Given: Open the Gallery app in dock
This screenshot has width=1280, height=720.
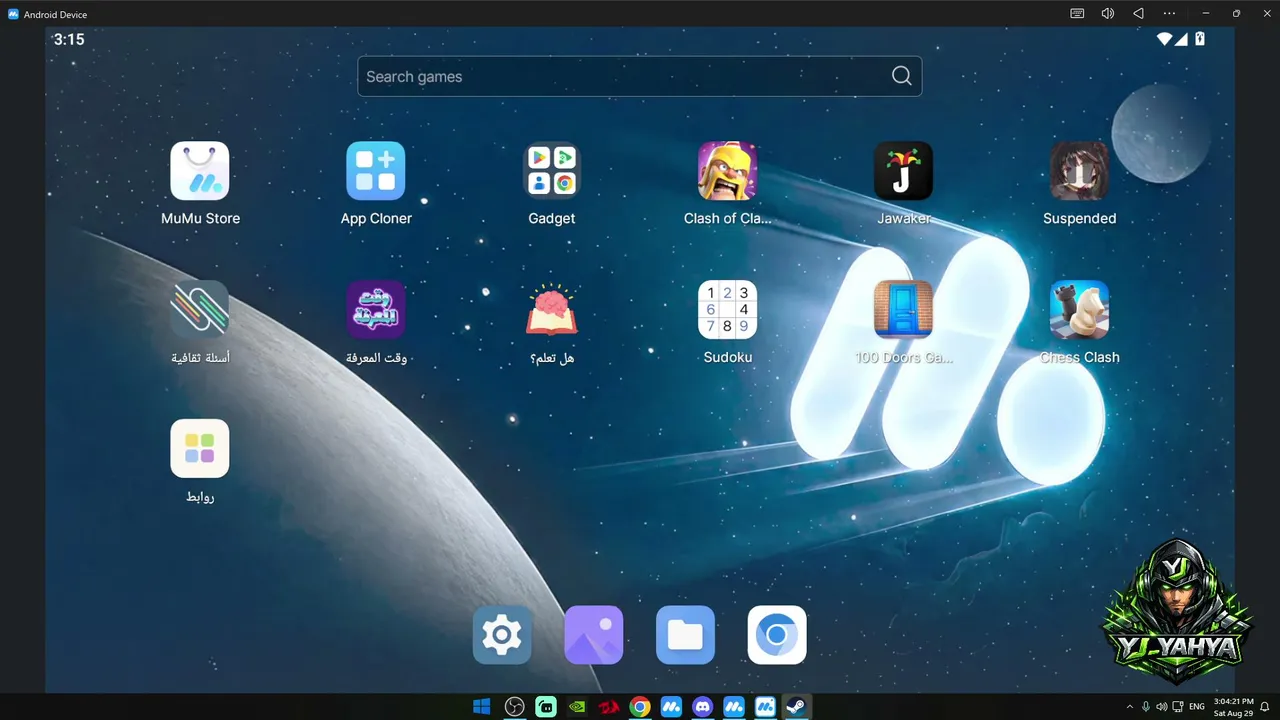Looking at the screenshot, I should pos(594,635).
